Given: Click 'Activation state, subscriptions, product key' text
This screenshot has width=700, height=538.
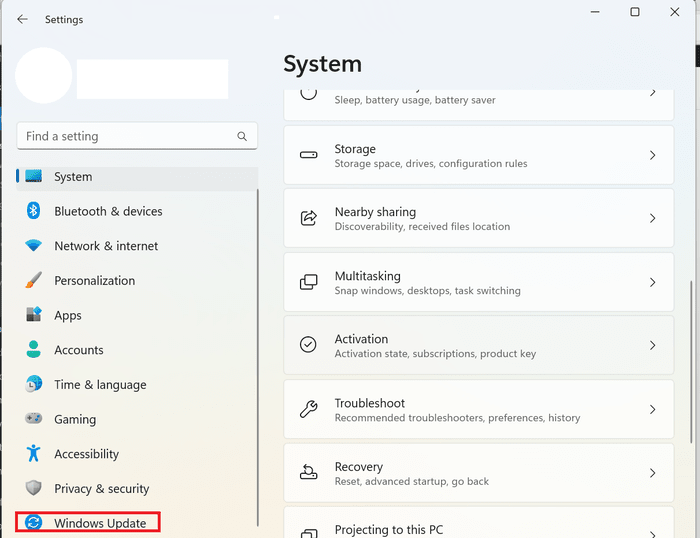Looking at the screenshot, I should click(x=435, y=354).
